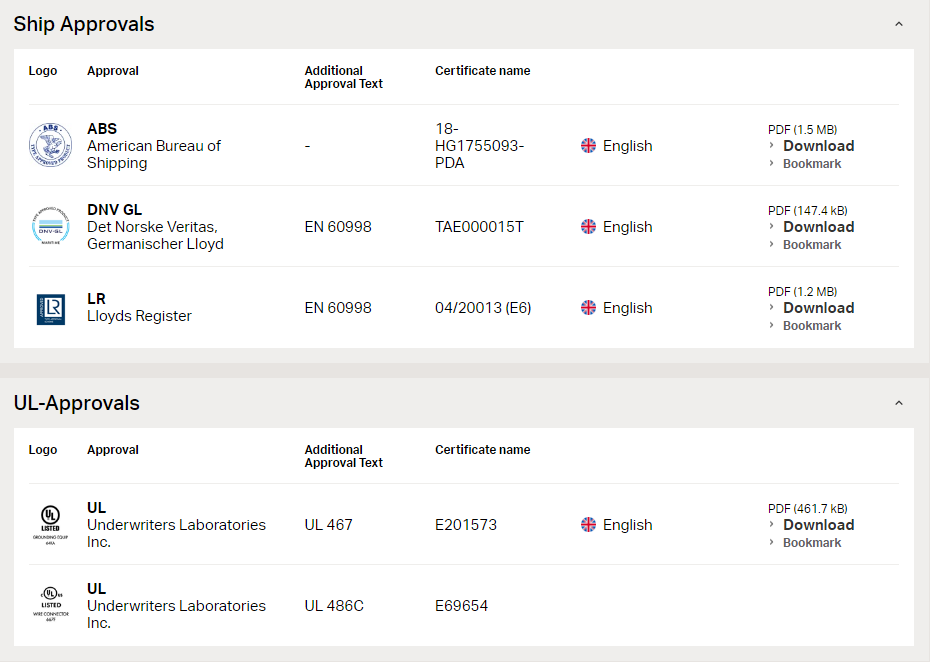Screen dimensions: 930x662
Task: Click the UL Listed grounding equipment logo
Action: [50, 524]
